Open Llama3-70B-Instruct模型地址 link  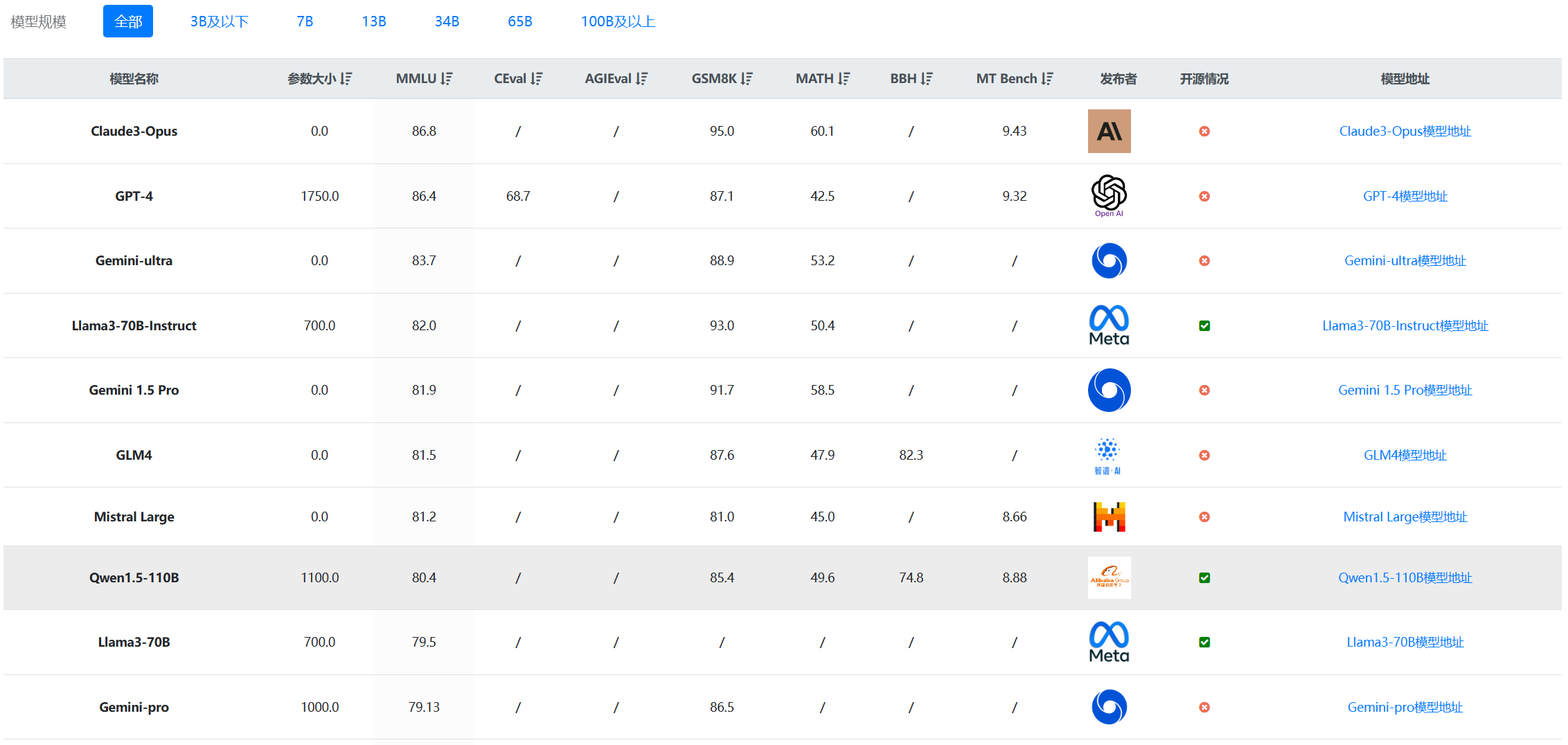click(1405, 325)
